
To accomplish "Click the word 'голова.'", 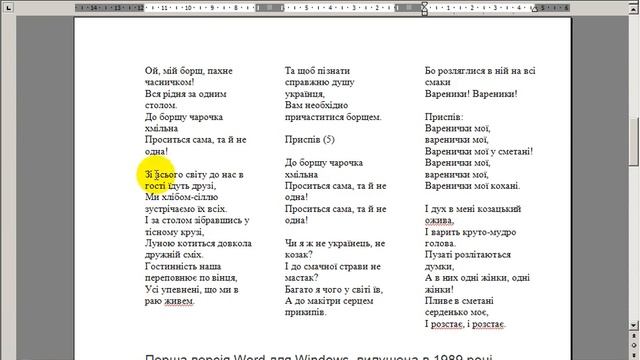I will click(440, 244).
